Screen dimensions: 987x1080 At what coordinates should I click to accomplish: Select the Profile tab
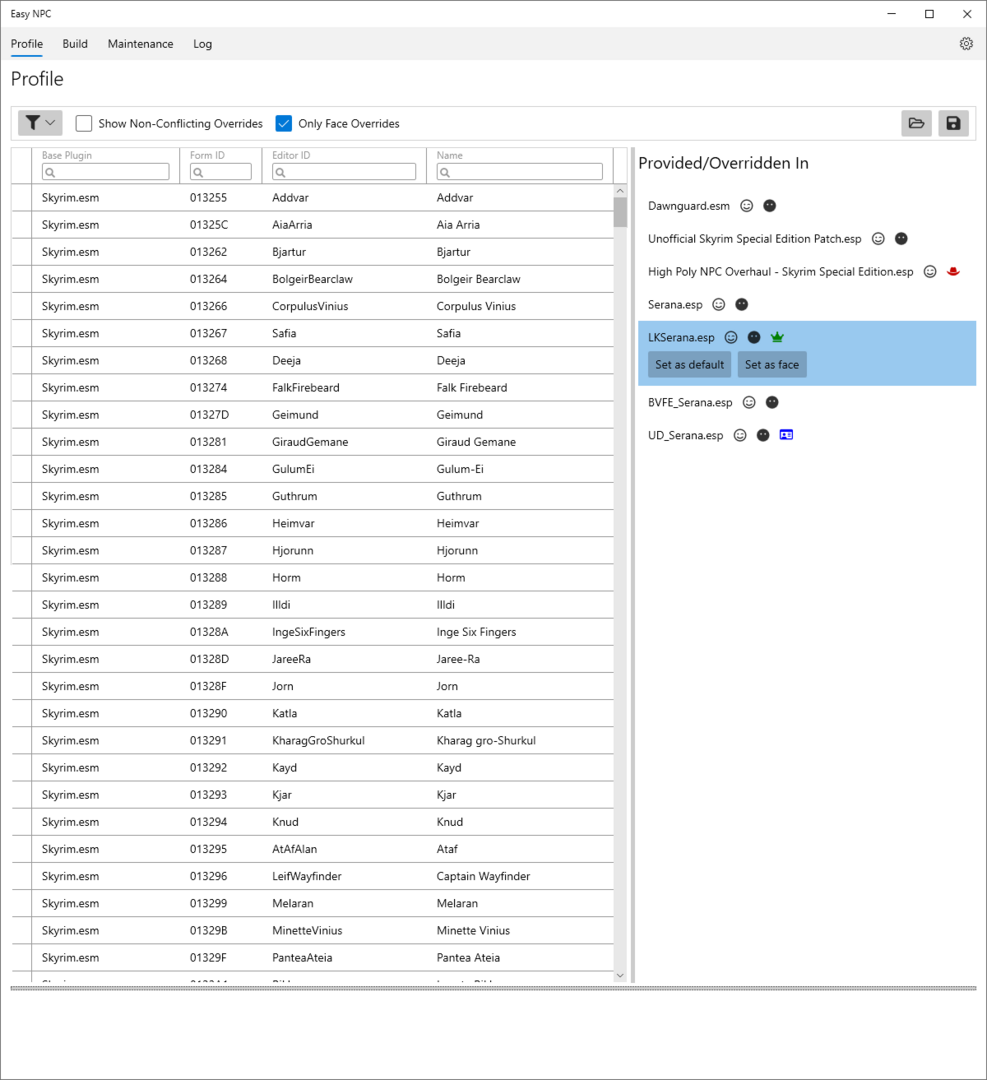point(27,43)
